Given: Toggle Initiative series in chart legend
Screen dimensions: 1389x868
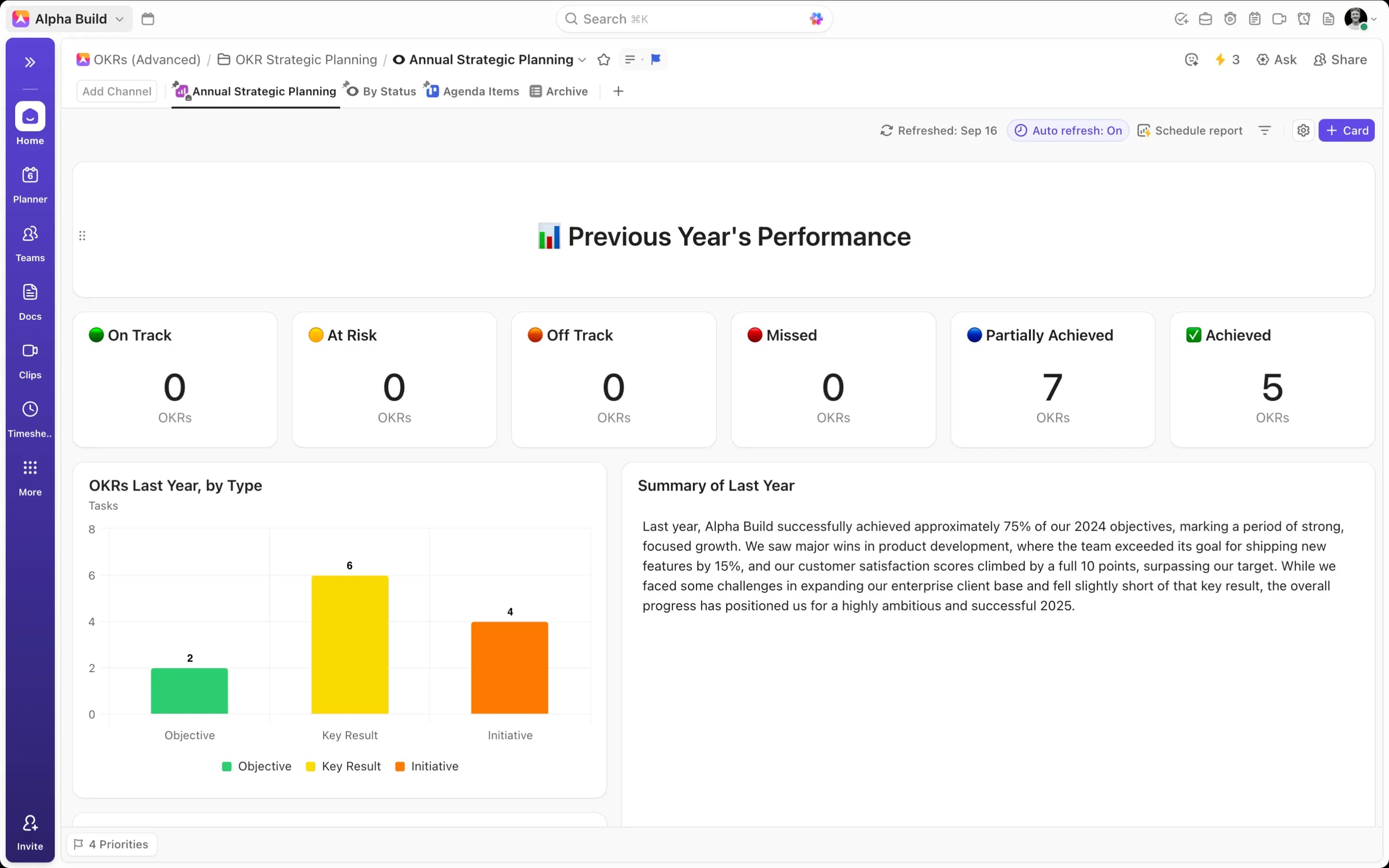Looking at the screenshot, I should pos(427,766).
